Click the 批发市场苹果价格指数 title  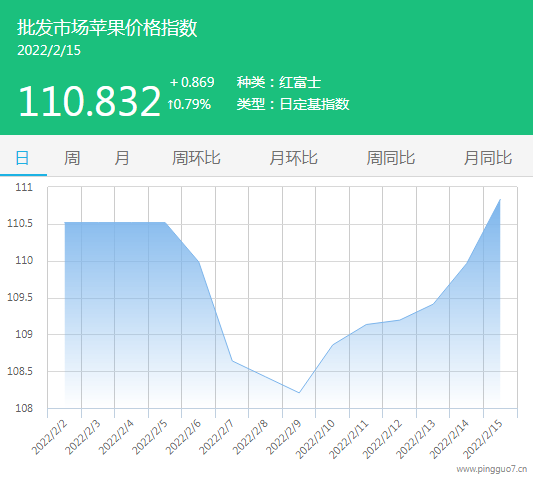[107, 28]
